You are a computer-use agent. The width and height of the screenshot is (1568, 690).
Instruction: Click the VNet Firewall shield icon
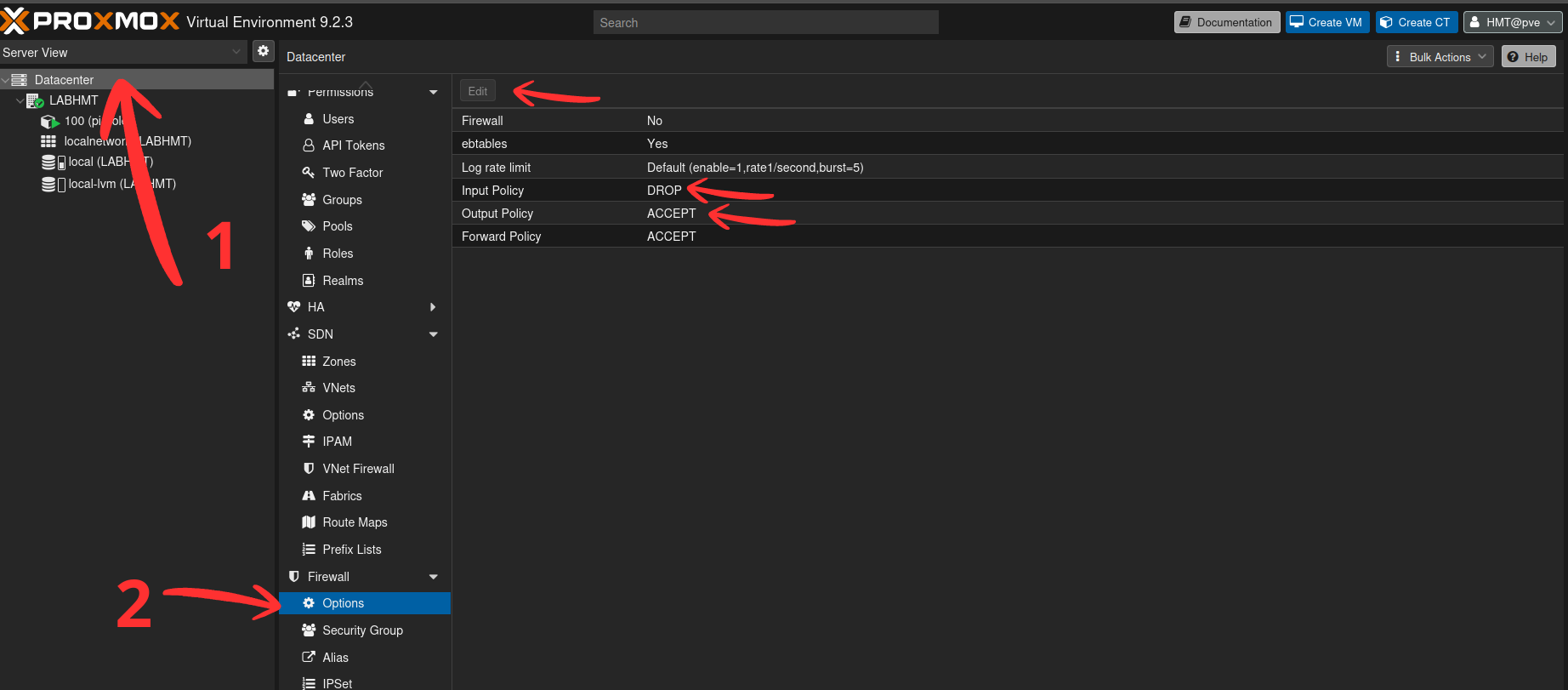pyautogui.click(x=309, y=469)
